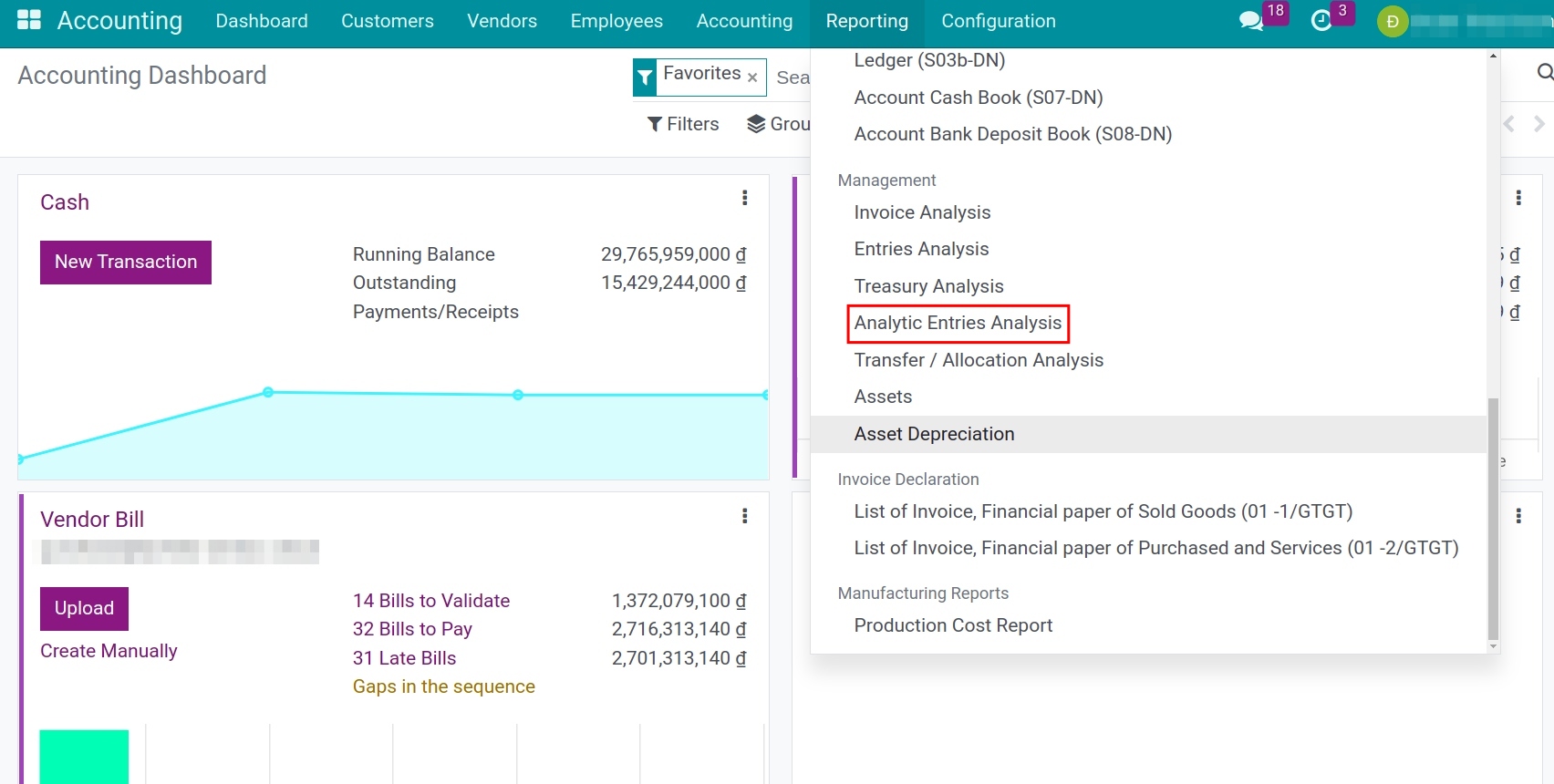
Task: Click the green user avatar
Action: (x=1393, y=21)
